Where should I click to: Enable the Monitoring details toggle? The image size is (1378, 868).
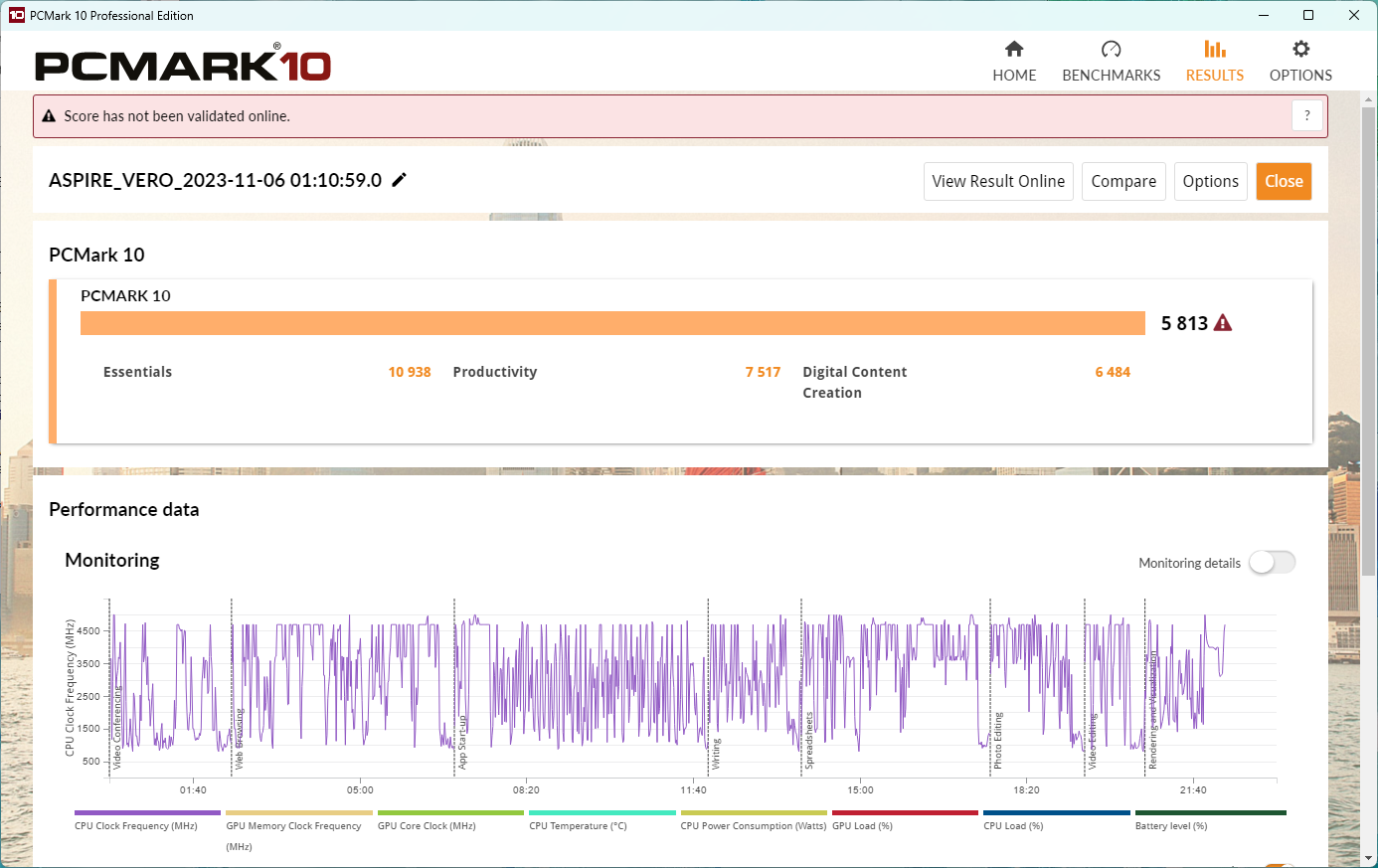click(1273, 563)
